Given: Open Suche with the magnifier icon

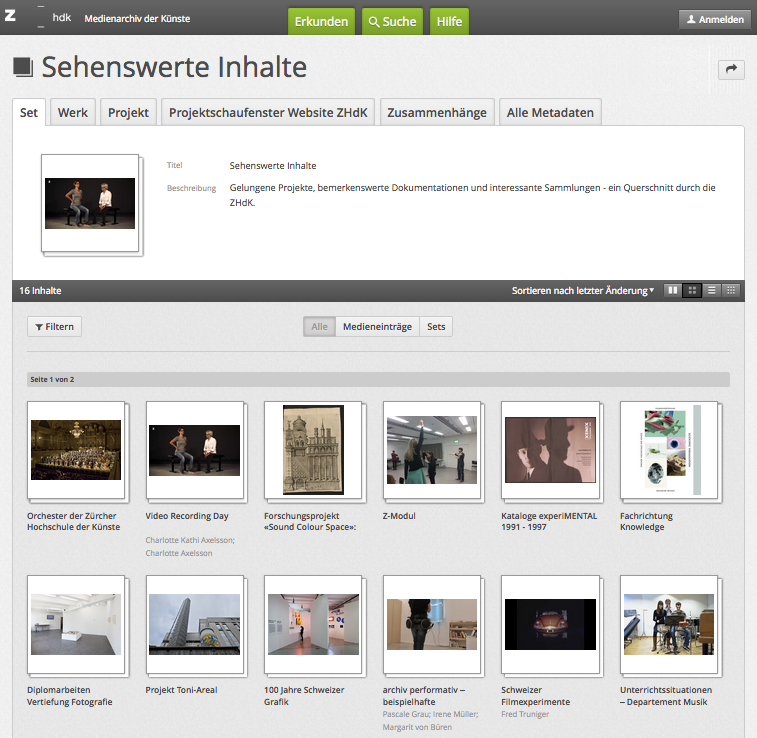Looking at the screenshot, I should click(391, 21).
